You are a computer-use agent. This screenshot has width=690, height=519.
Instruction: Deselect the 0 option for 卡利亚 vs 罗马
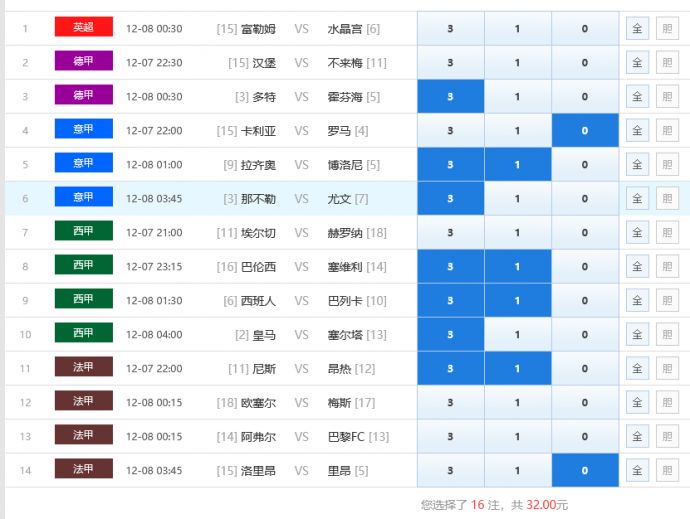(x=584, y=131)
